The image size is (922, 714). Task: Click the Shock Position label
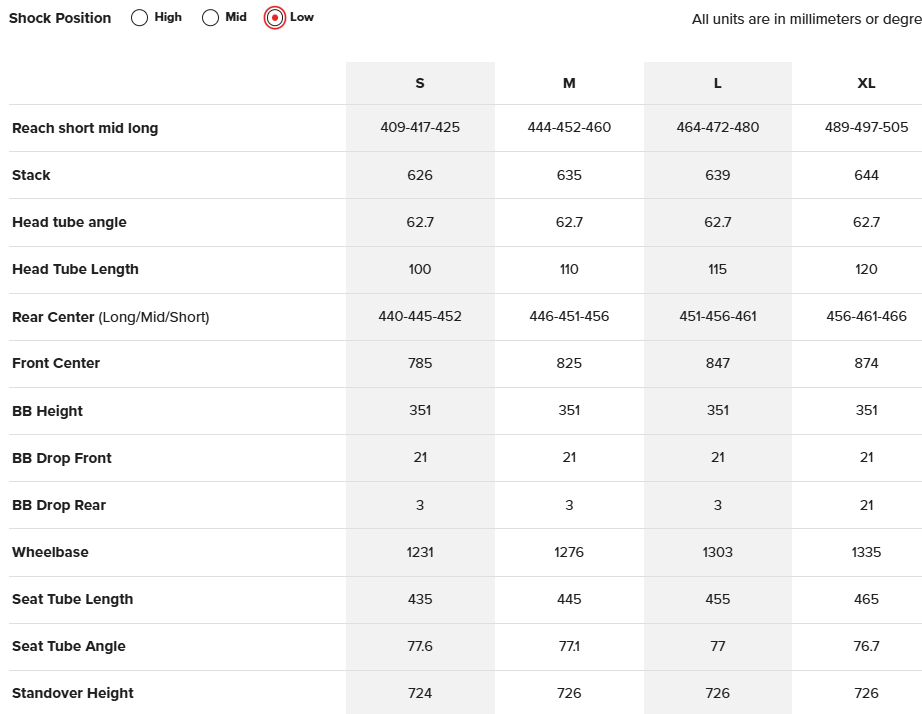60,18
